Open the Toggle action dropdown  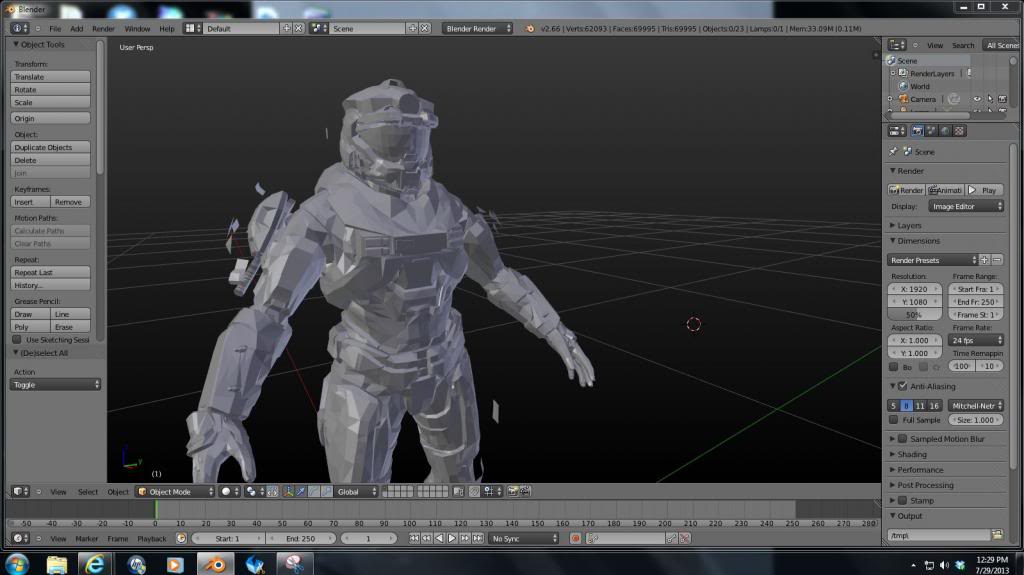56,385
